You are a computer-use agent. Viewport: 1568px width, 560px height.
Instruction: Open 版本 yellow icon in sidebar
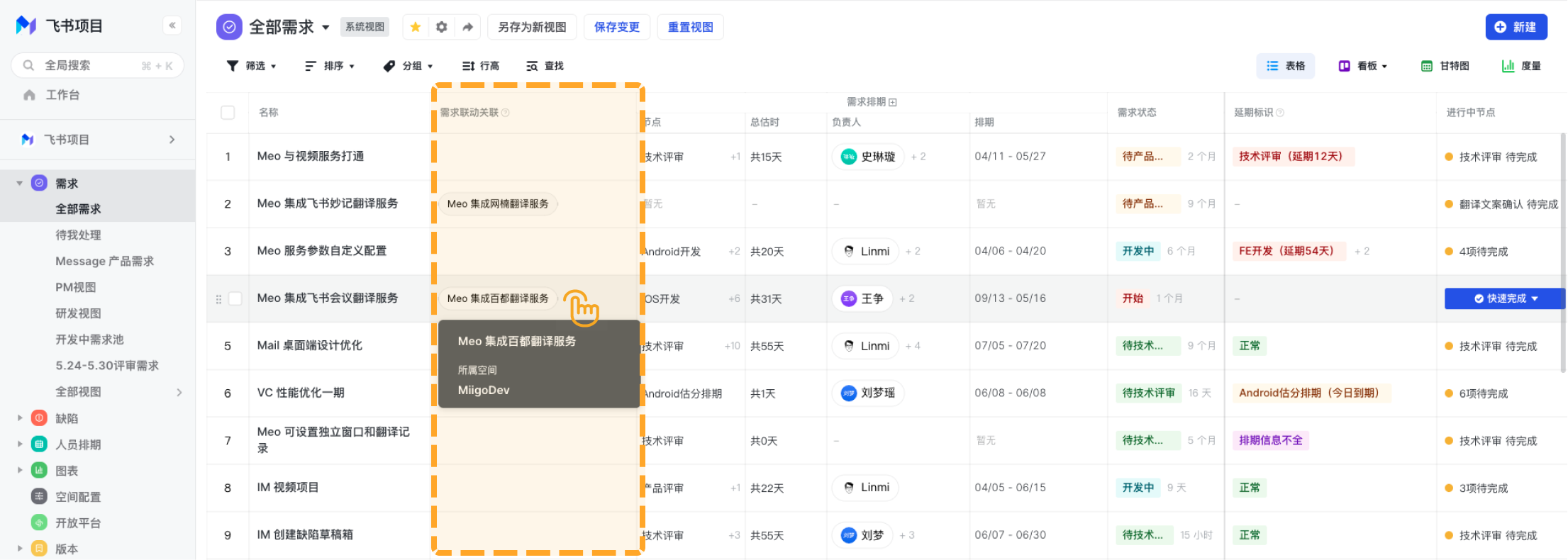tap(40, 548)
